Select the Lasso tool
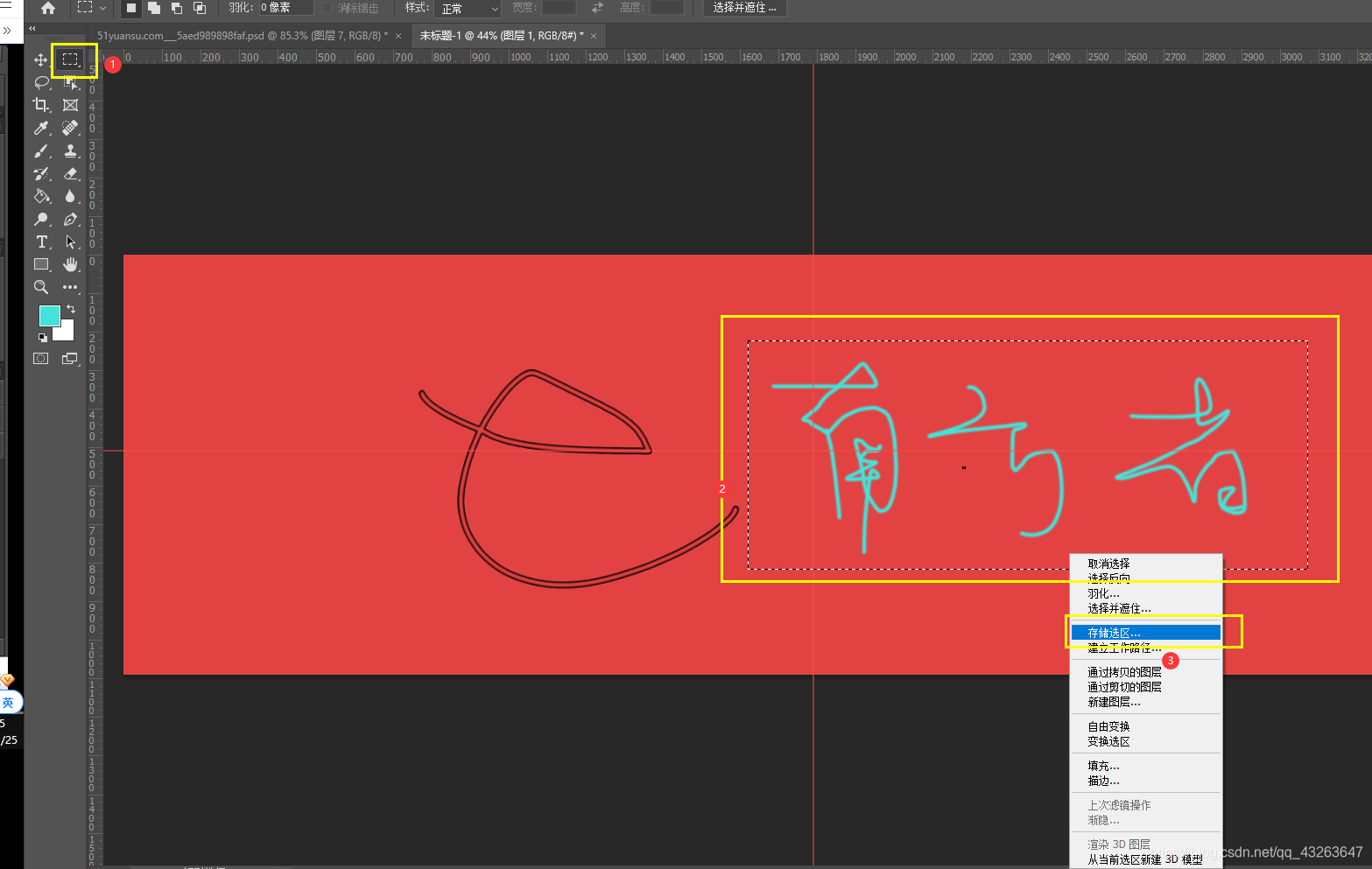Viewport: 1372px width, 869px height. tap(40, 82)
